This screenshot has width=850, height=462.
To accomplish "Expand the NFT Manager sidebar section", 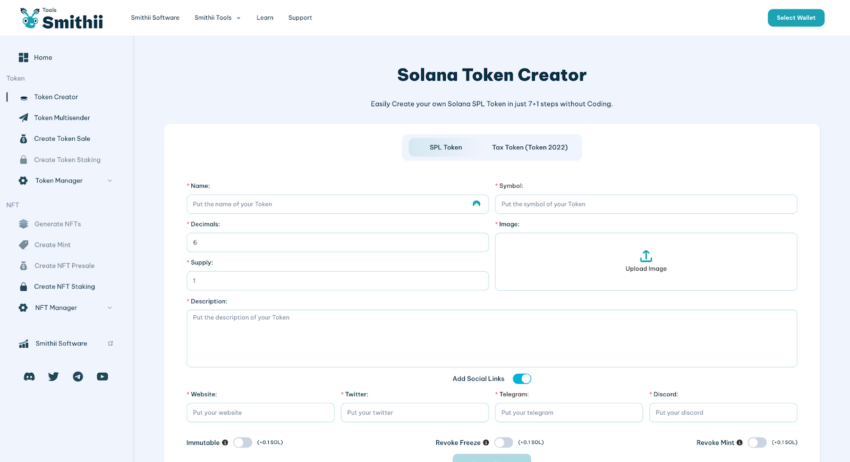I will pos(66,307).
